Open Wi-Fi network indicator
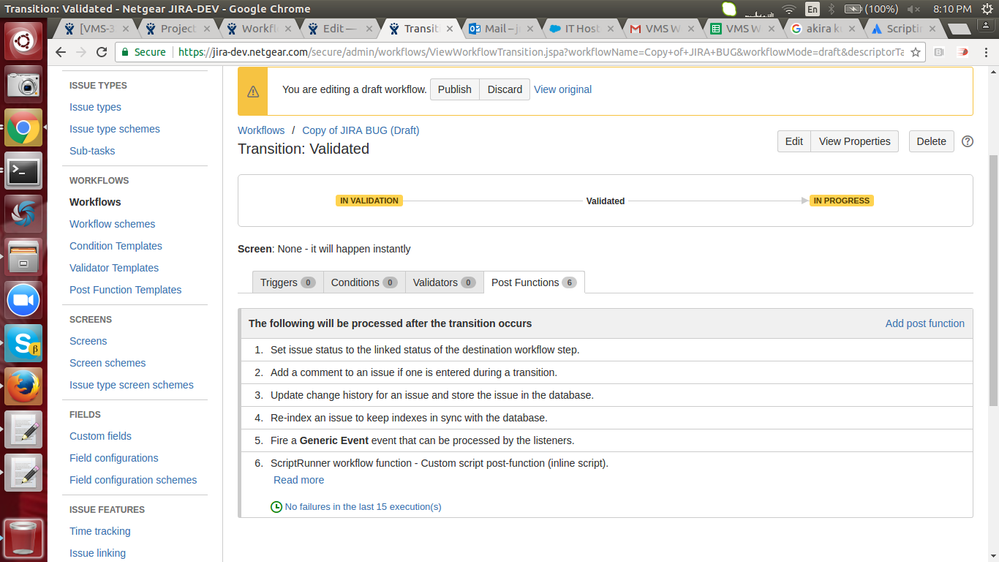The width and height of the screenshot is (999, 562). tap(789, 9)
